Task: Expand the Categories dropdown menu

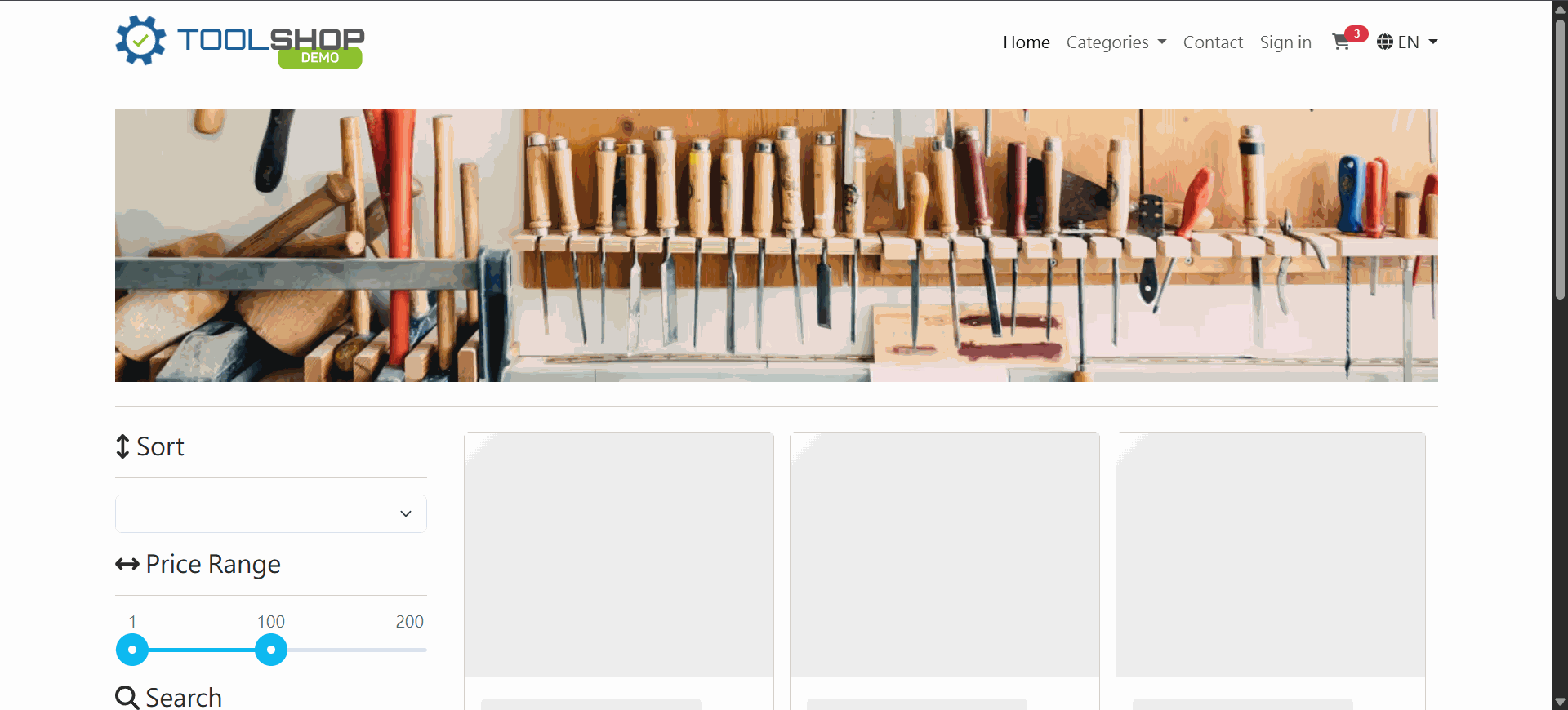Action: pos(1116,42)
